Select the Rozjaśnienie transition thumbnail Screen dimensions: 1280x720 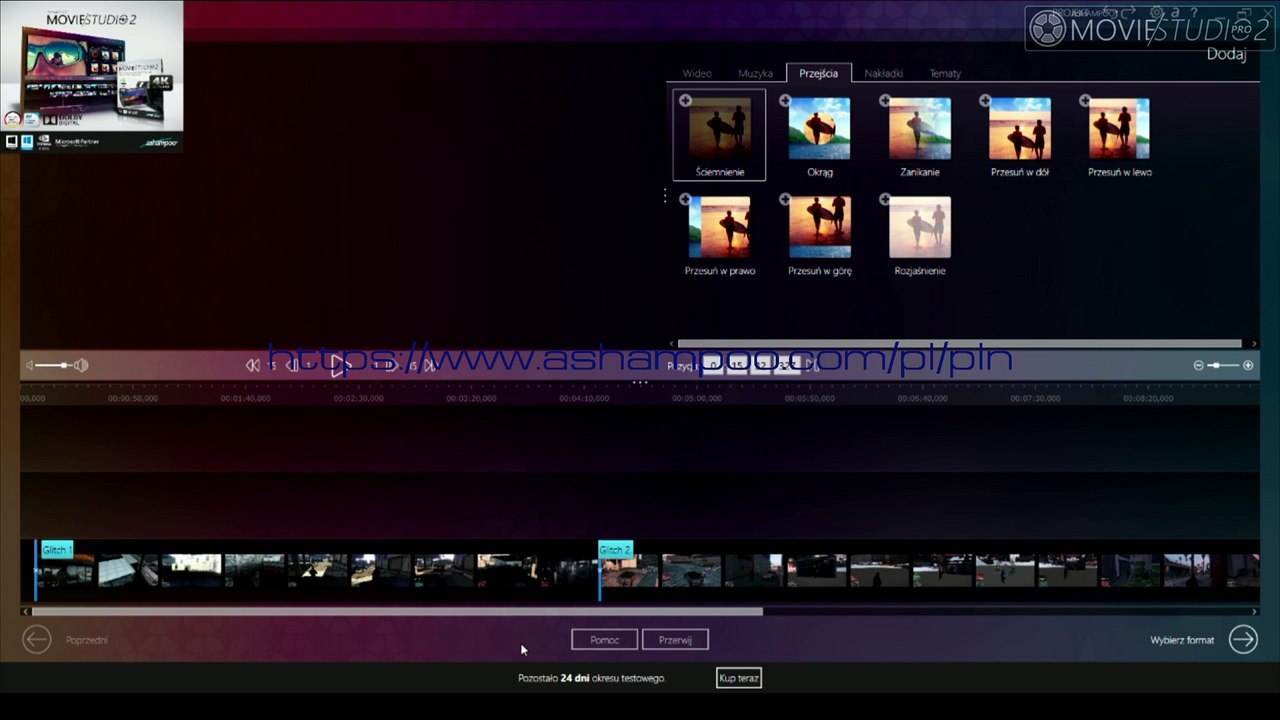pyautogui.click(x=920, y=227)
